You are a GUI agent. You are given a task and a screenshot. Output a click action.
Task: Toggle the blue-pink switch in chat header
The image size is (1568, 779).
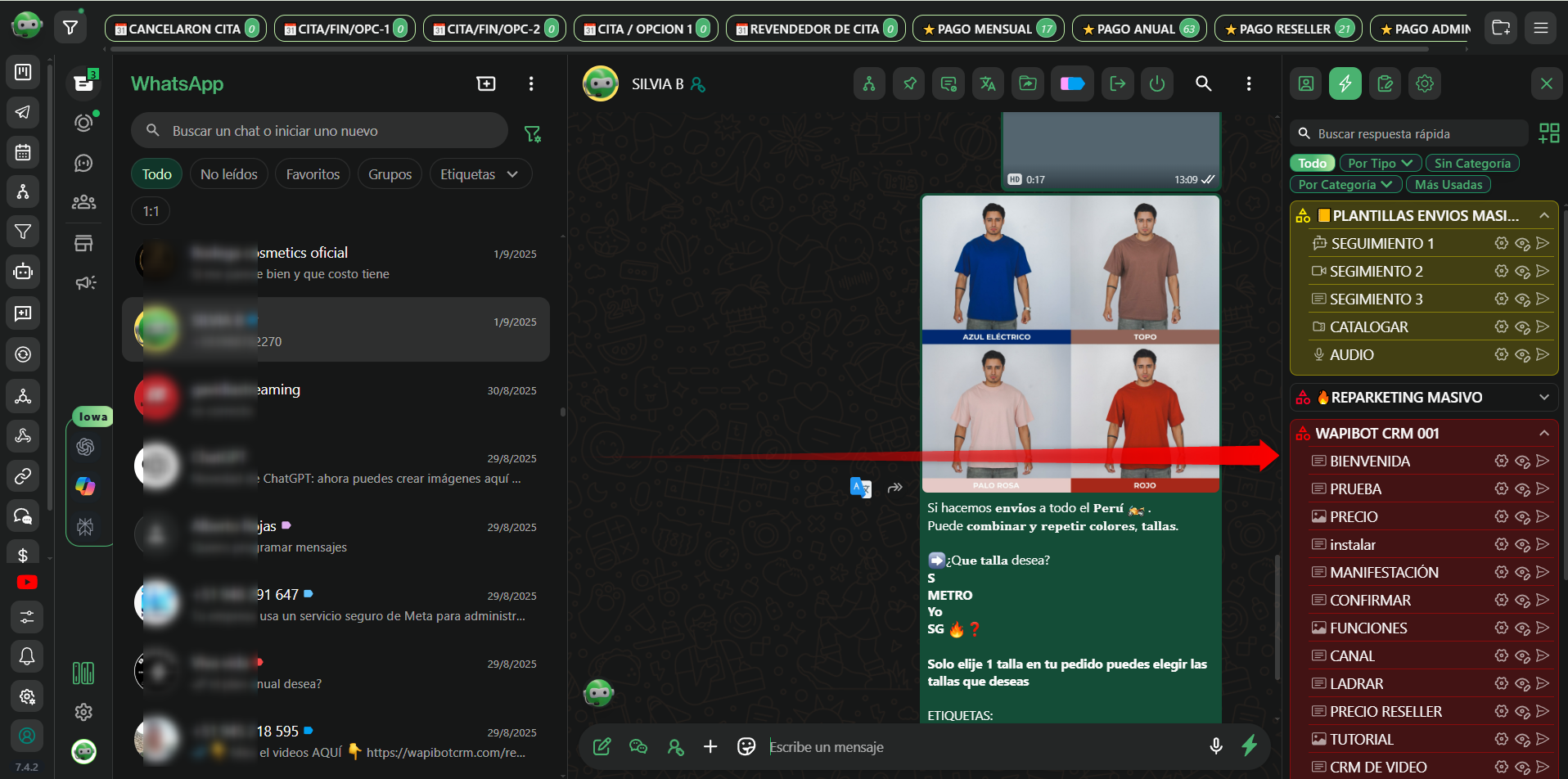tap(1072, 83)
